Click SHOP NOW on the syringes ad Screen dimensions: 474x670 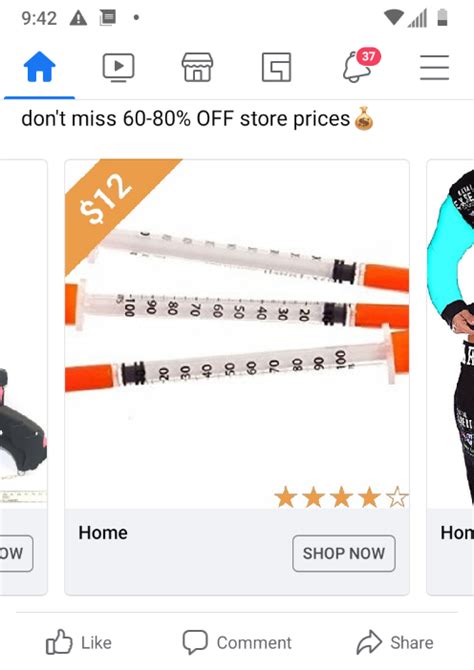point(344,553)
